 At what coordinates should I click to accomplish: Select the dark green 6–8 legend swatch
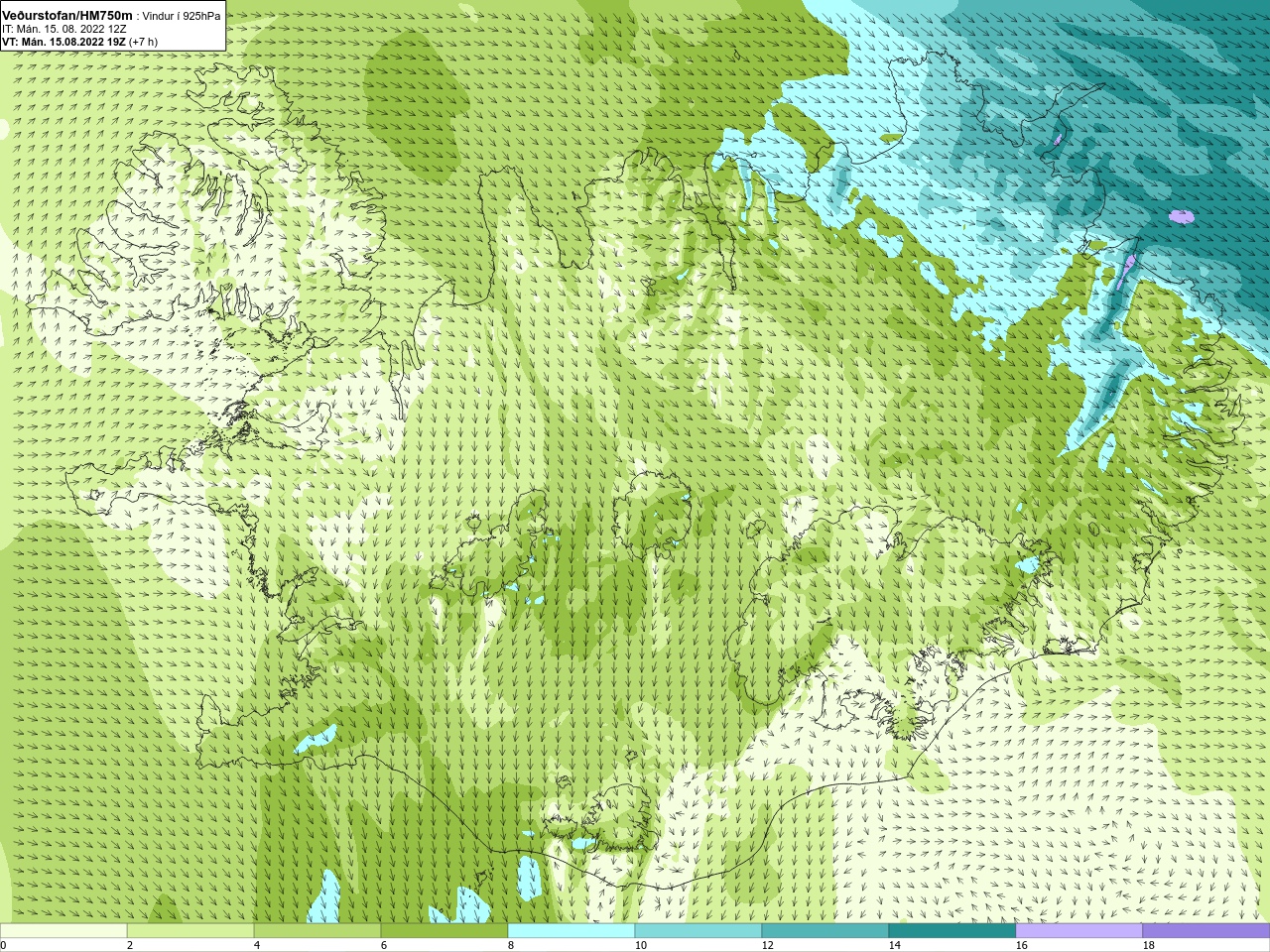pos(444,931)
